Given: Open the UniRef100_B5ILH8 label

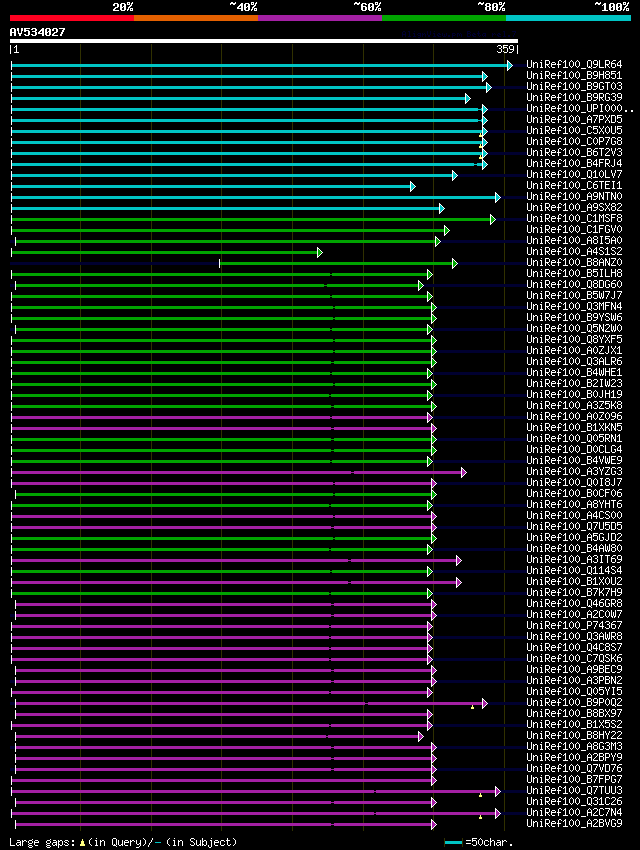Looking at the screenshot, I should click(x=574, y=274).
